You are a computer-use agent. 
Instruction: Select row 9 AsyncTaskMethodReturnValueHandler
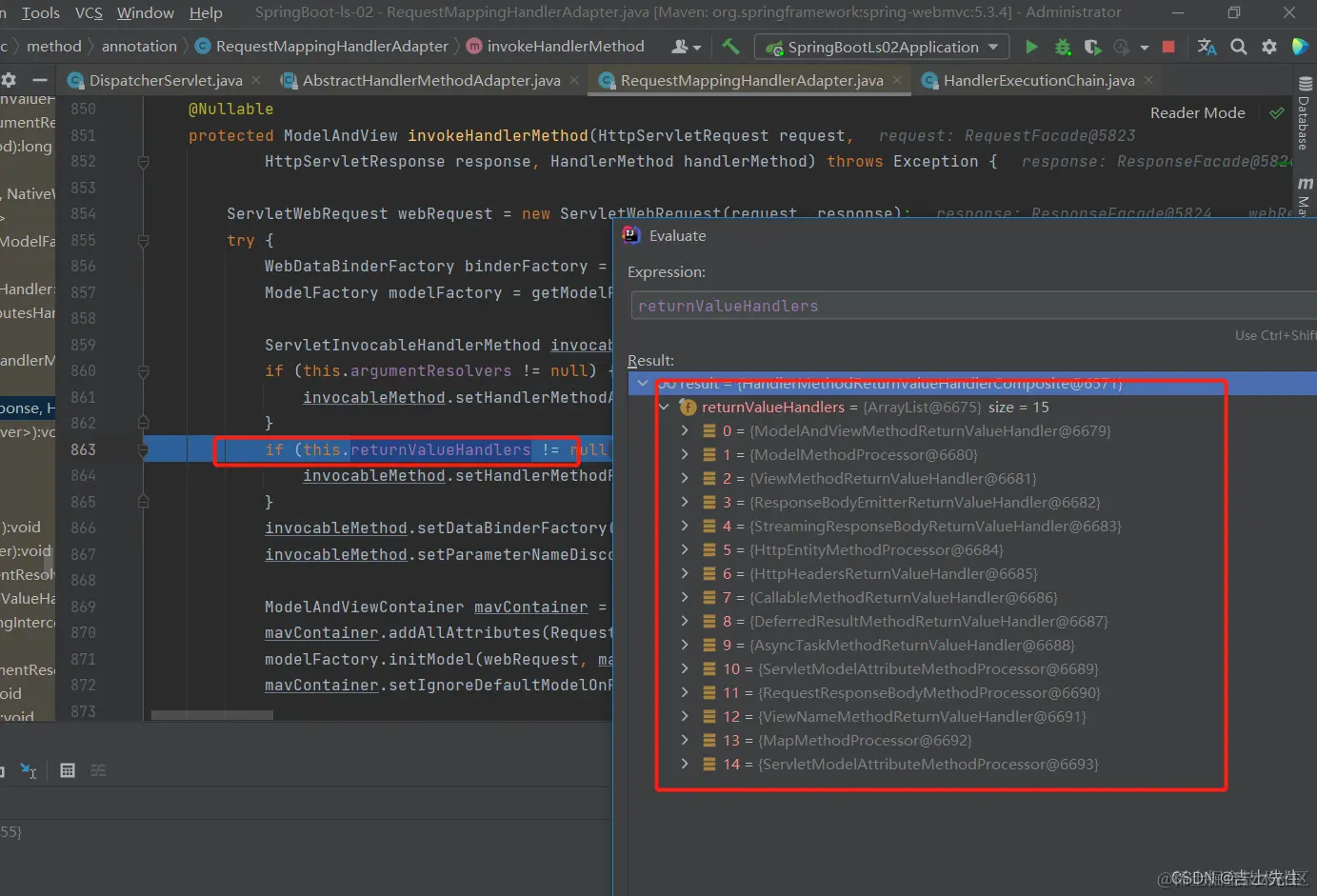tap(971, 645)
